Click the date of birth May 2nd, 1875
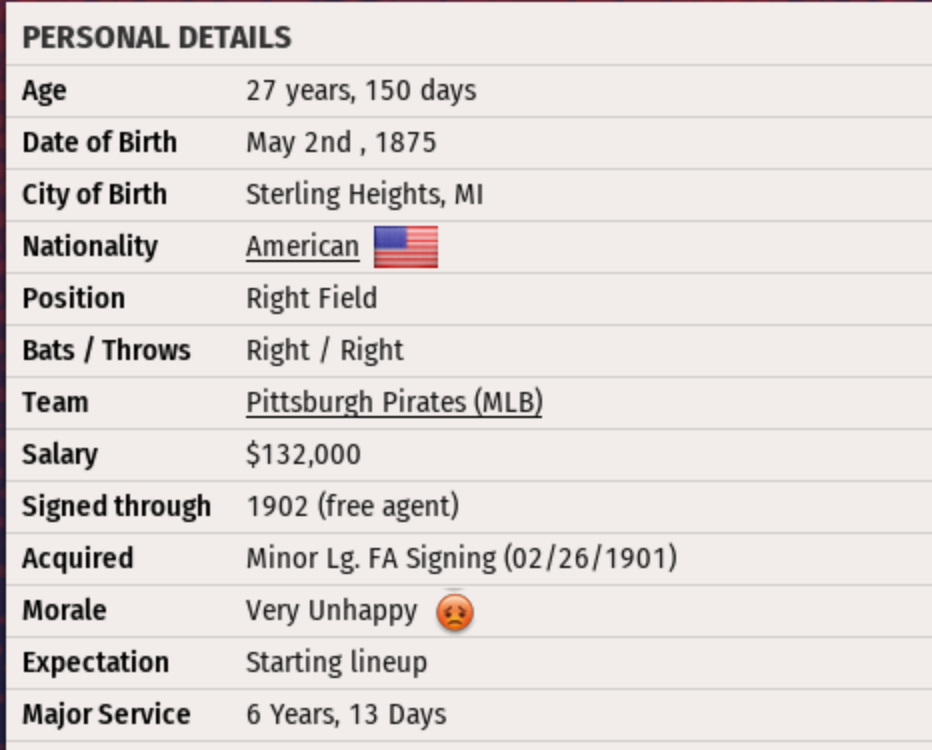Viewport: 932px width, 750px height. (341, 143)
